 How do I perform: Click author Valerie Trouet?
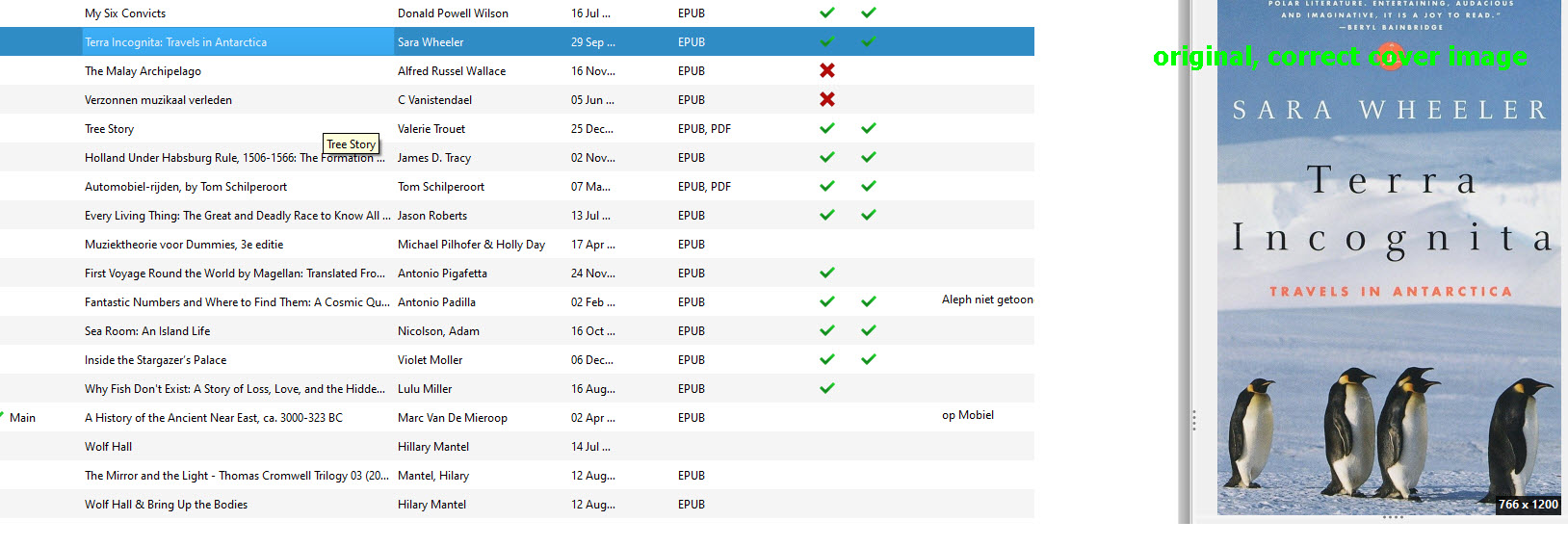[431, 129]
